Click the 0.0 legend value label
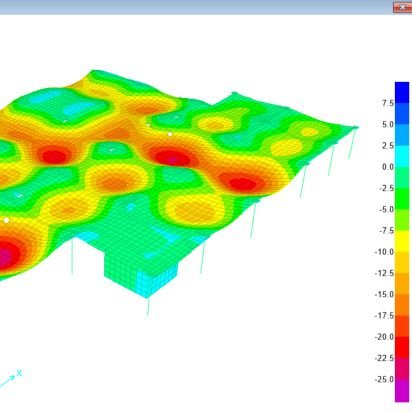The height and width of the screenshot is (412, 412). (x=388, y=167)
